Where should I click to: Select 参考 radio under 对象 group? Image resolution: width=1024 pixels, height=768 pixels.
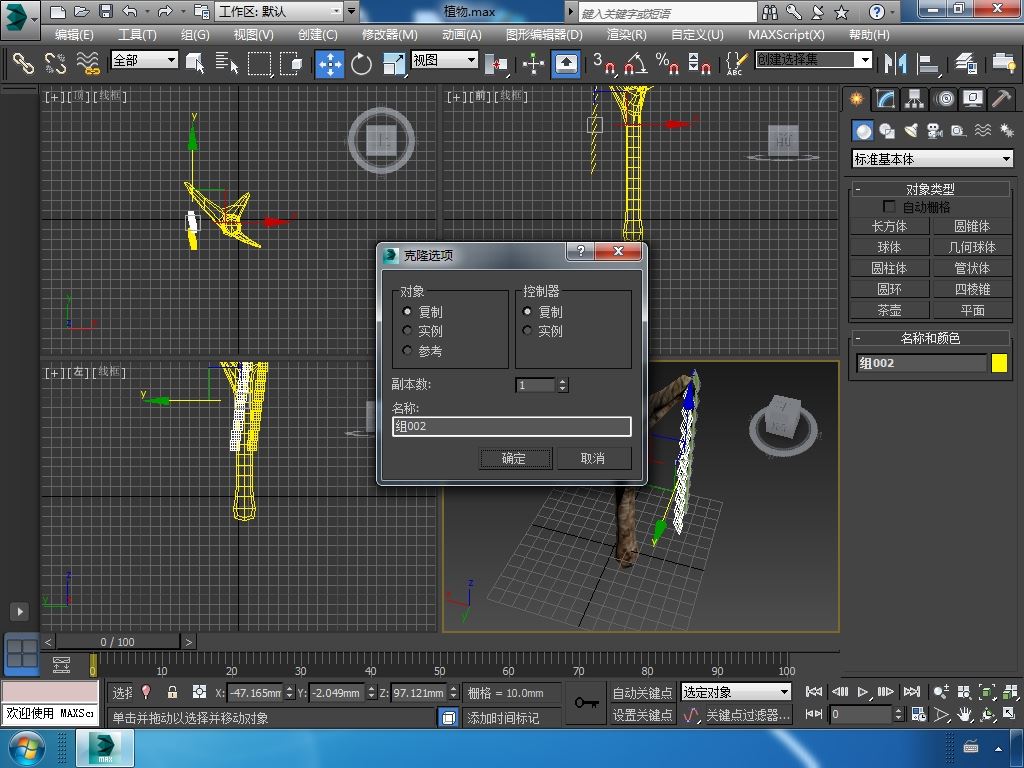coord(407,351)
